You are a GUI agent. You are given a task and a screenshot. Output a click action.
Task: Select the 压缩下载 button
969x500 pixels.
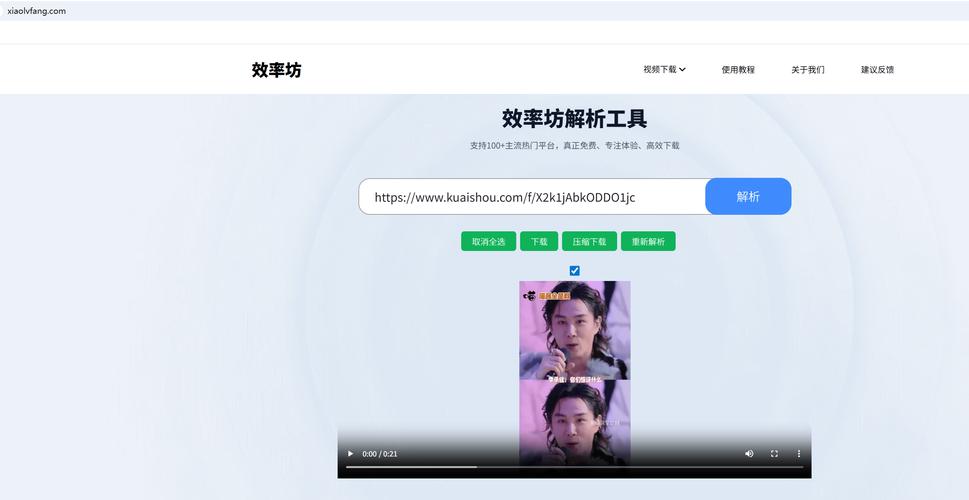[589, 241]
